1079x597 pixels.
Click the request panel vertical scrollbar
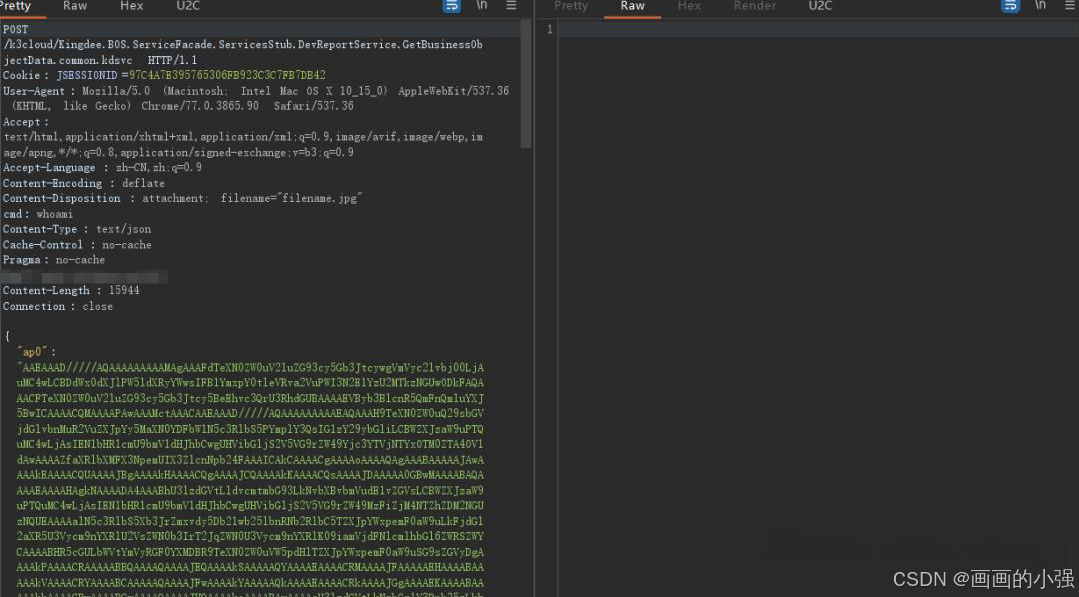tap(526, 84)
